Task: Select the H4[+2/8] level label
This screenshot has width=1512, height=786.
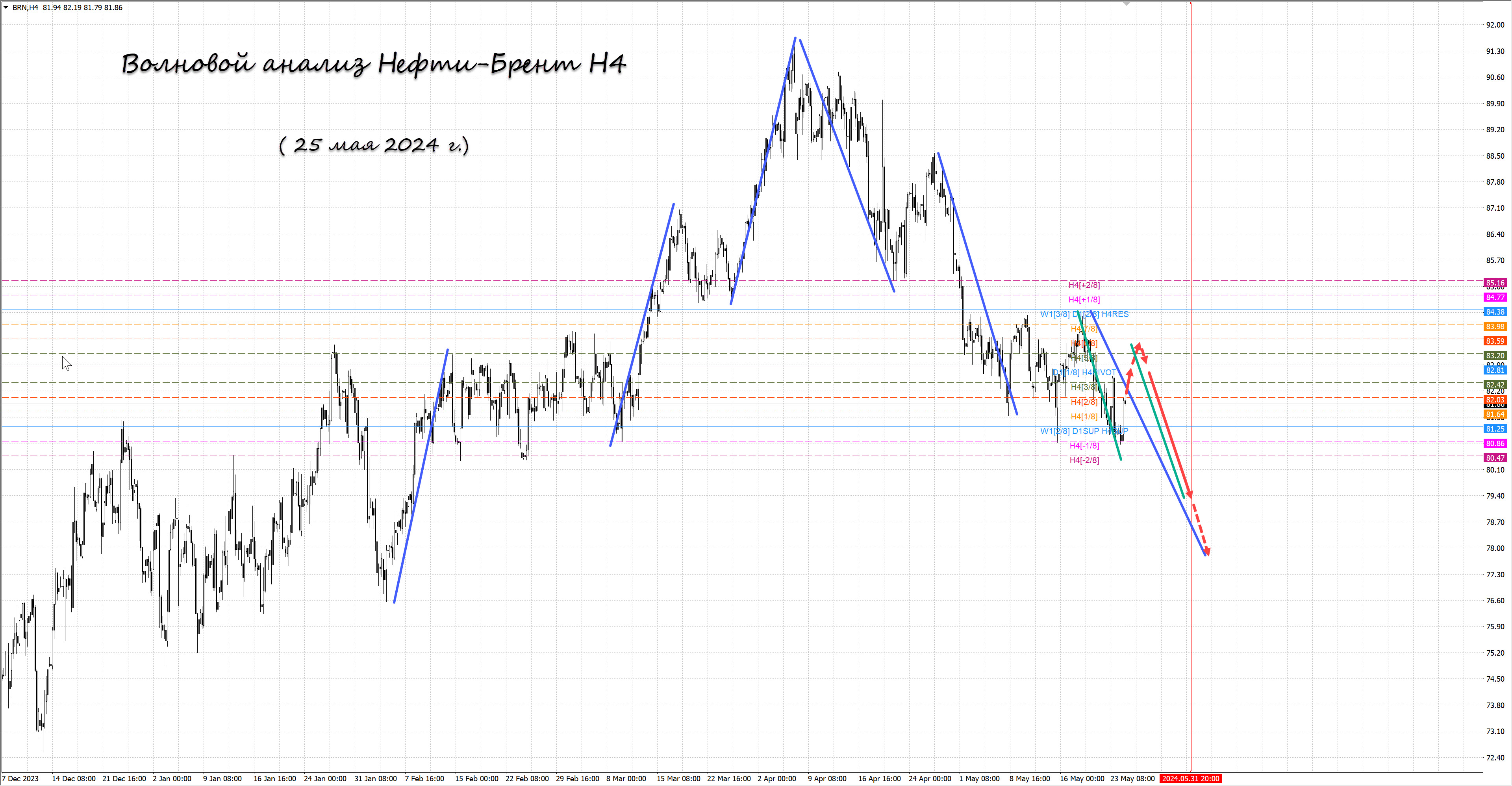Action: click(x=1084, y=285)
